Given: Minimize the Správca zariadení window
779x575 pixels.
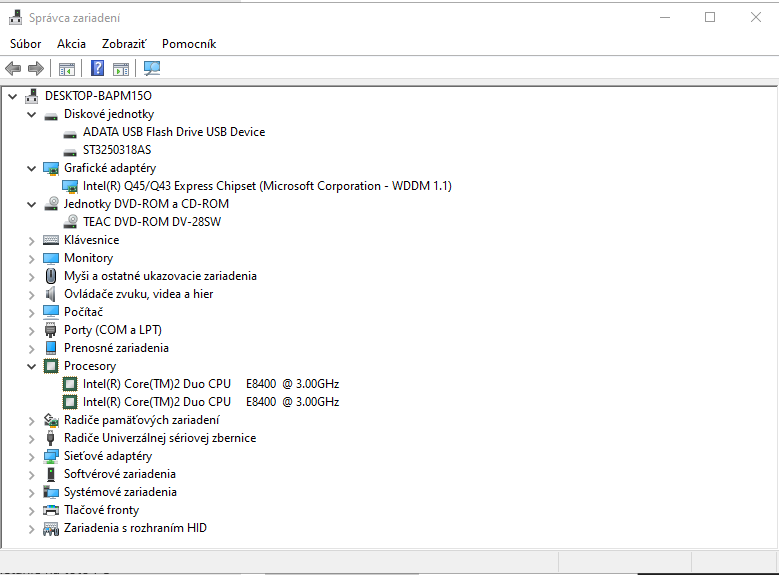Looking at the screenshot, I should (x=665, y=17).
